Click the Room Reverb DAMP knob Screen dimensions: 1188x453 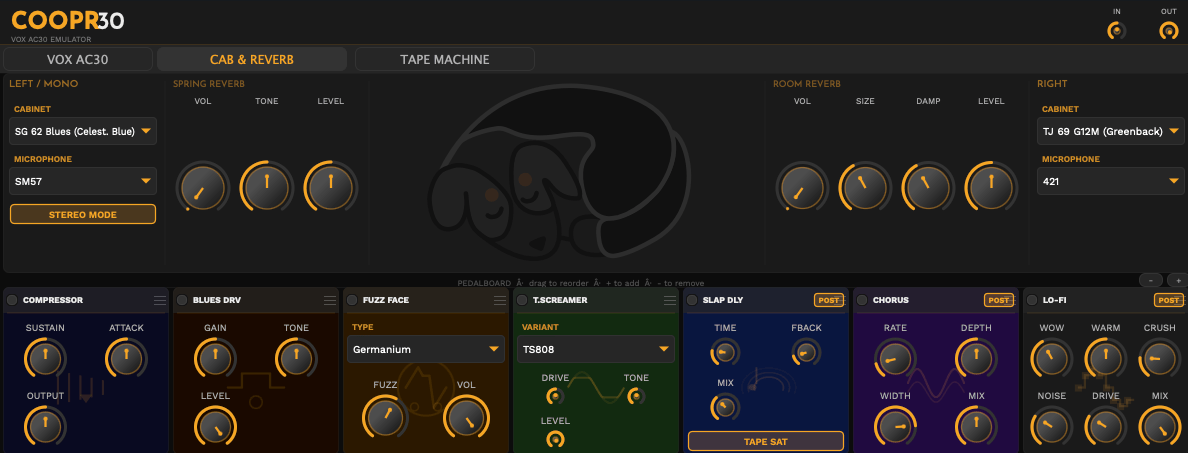928,187
